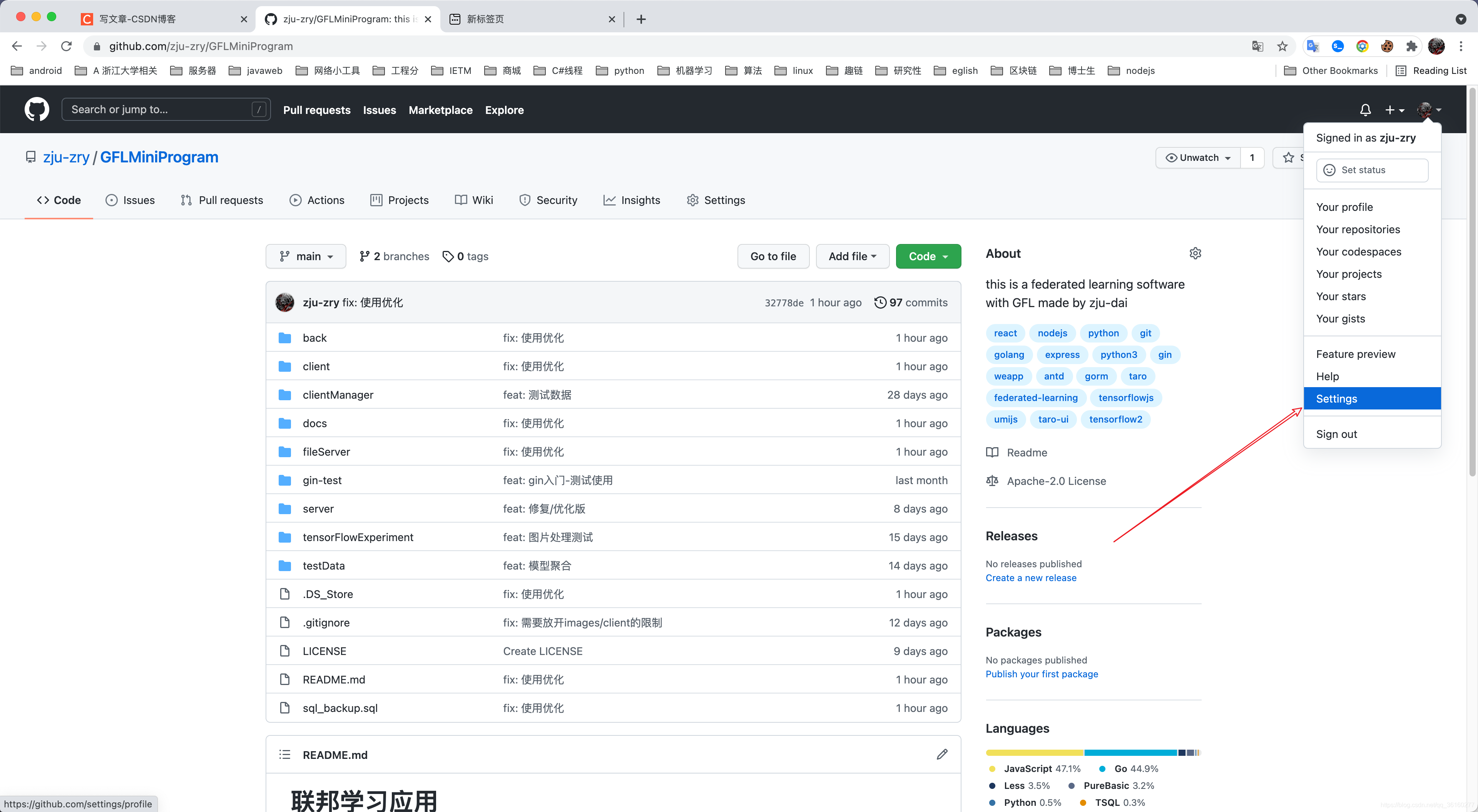Reload the page with refresh icon
The height and width of the screenshot is (812, 1478).
click(67, 46)
